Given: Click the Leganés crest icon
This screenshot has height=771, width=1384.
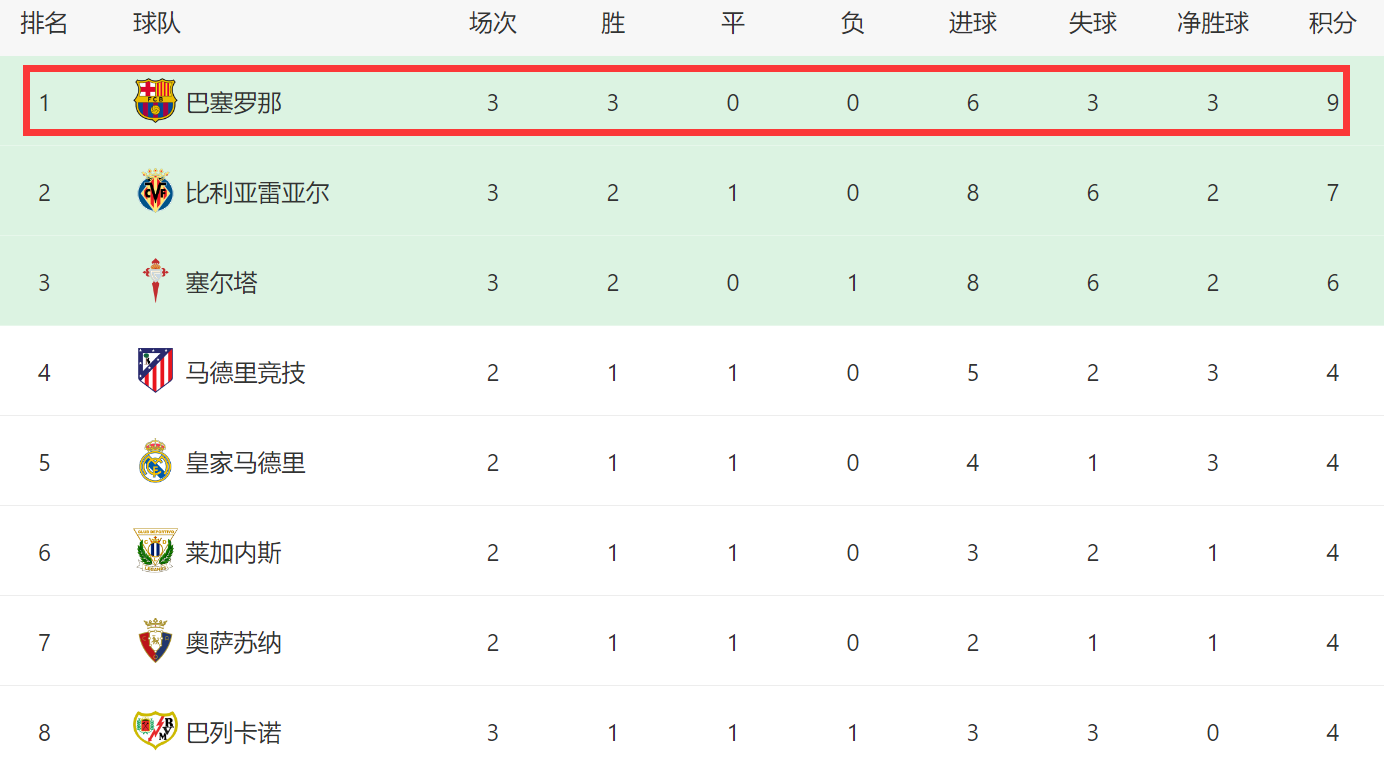Looking at the screenshot, I should pyautogui.click(x=155, y=551).
